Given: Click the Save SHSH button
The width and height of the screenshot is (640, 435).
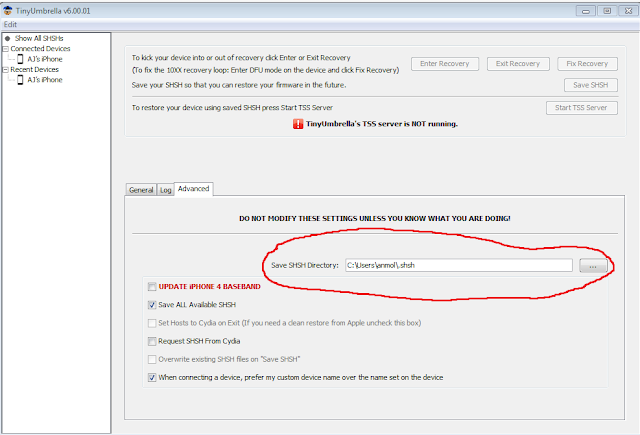Looking at the screenshot, I should [x=591, y=85].
